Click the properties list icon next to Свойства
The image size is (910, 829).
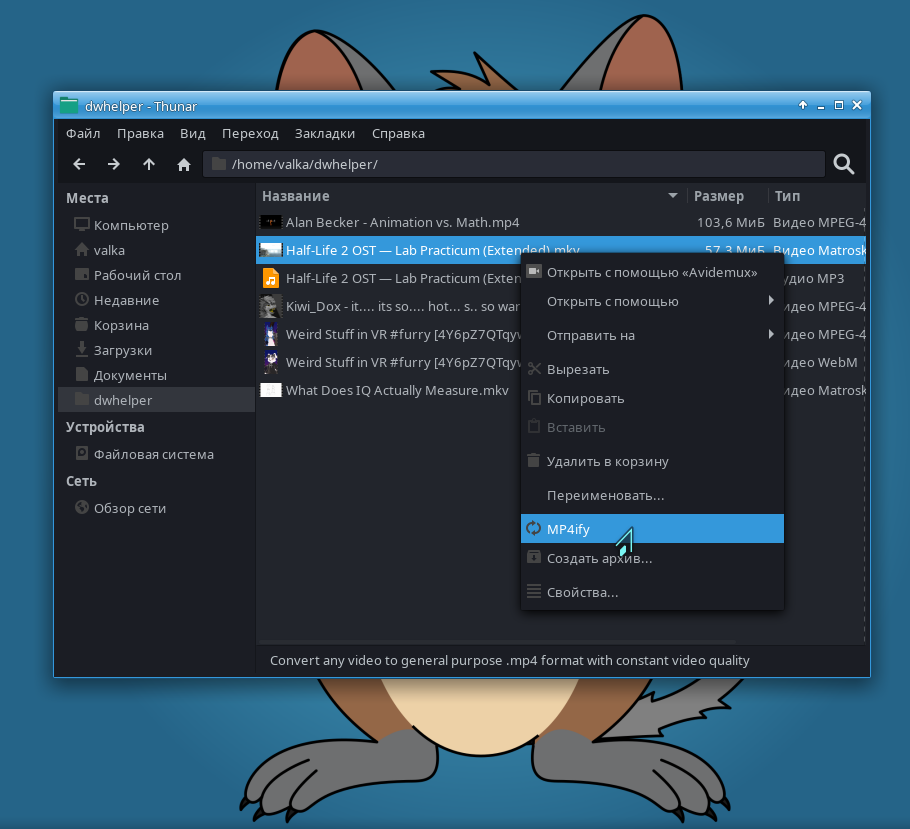[x=533, y=591]
